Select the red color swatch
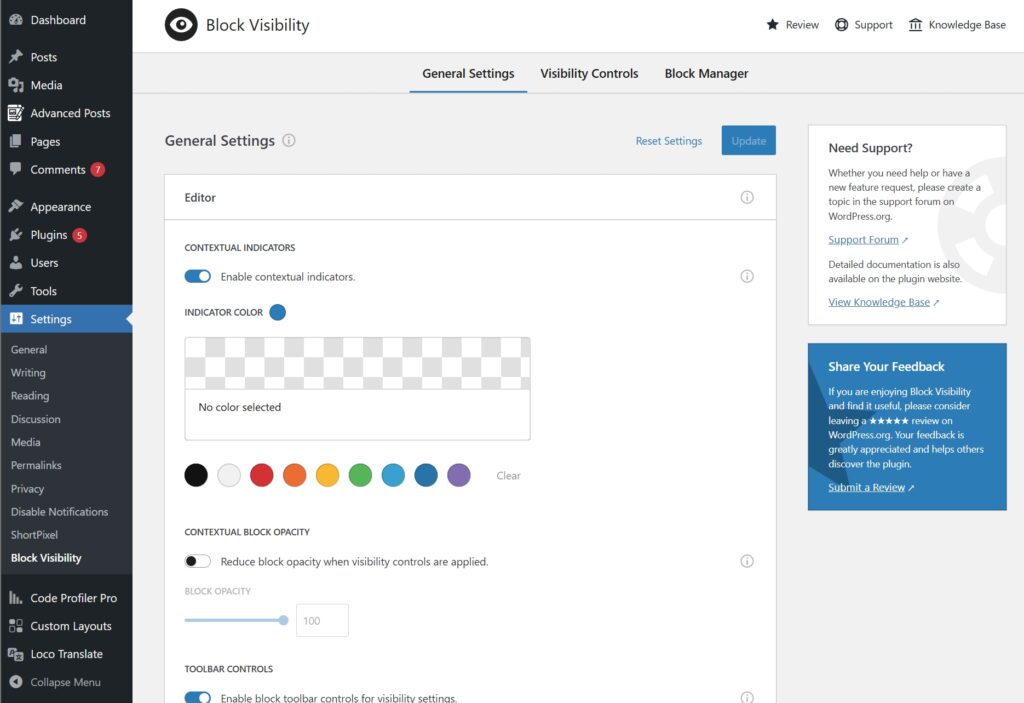 coord(261,476)
